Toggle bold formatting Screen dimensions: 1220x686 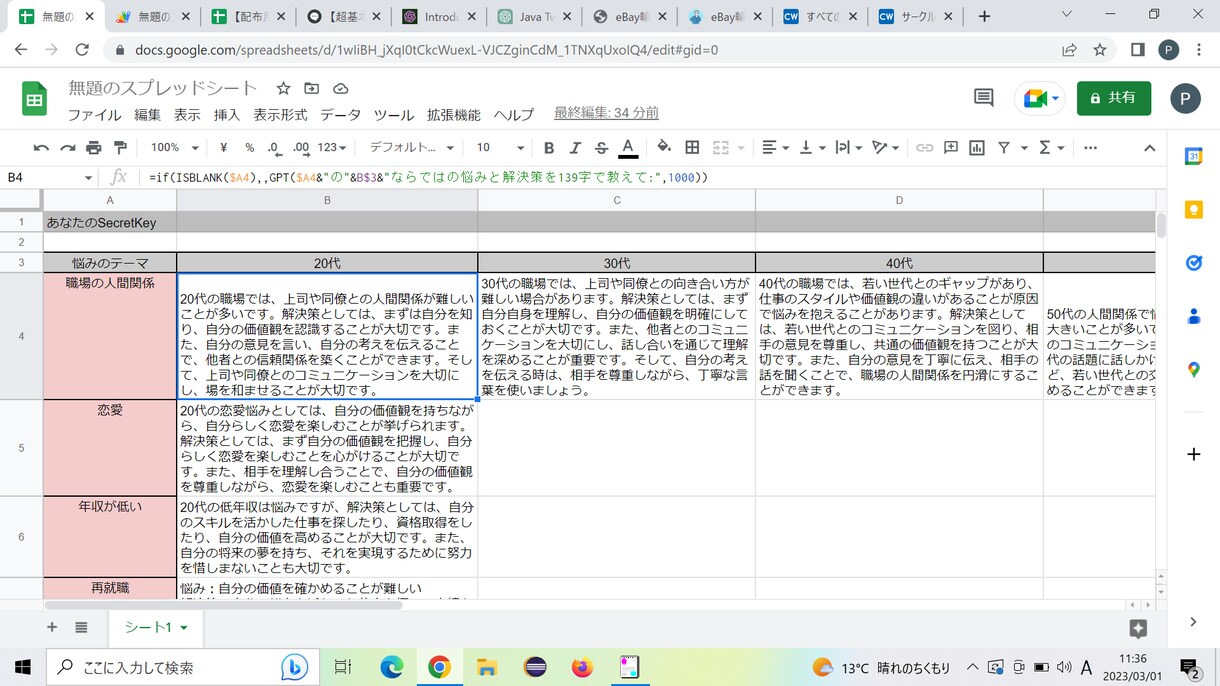coord(549,148)
